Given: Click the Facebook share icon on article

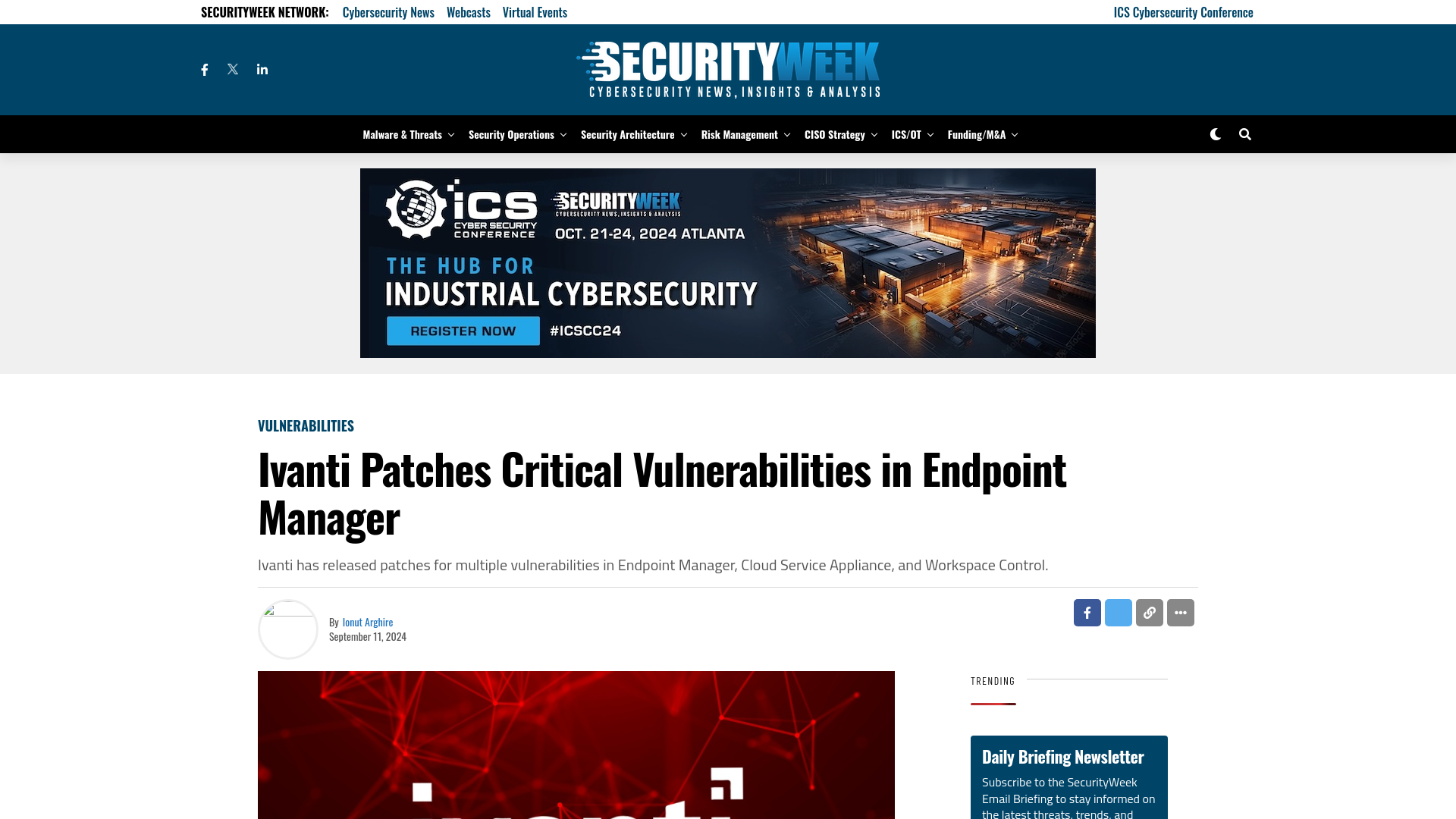Looking at the screenshot, I should [1087, 612].
